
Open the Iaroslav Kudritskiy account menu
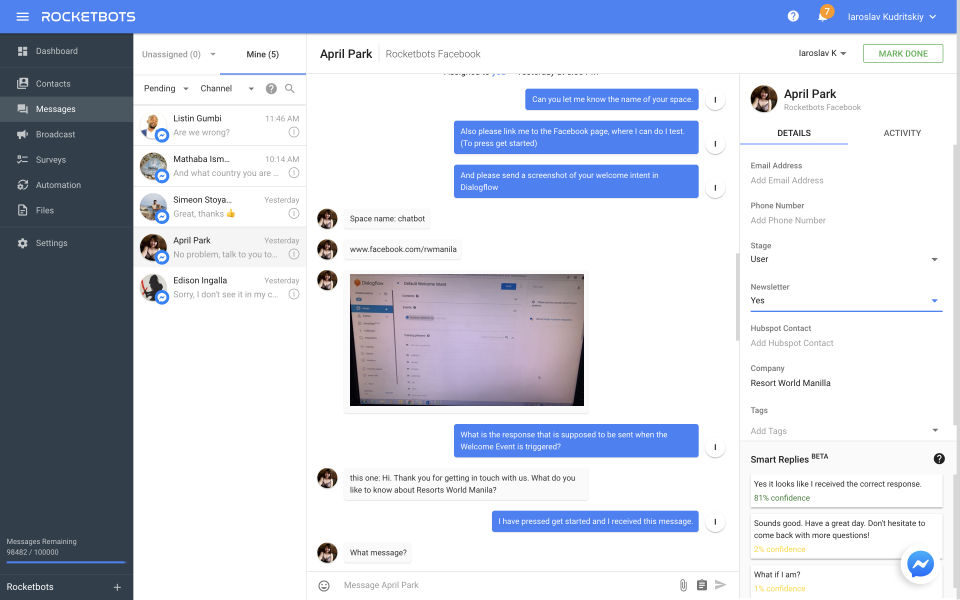(891, 17)
